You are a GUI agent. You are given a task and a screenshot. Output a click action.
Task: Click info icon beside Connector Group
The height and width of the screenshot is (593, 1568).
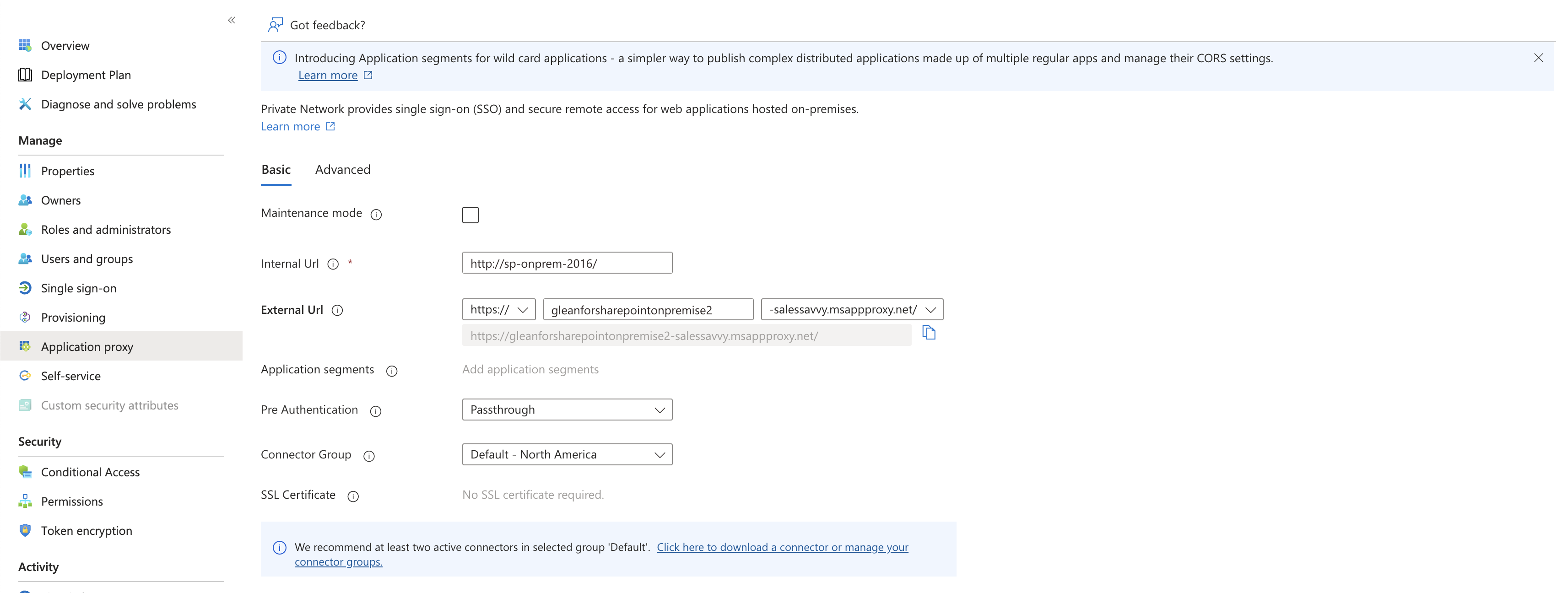[369, 456]
